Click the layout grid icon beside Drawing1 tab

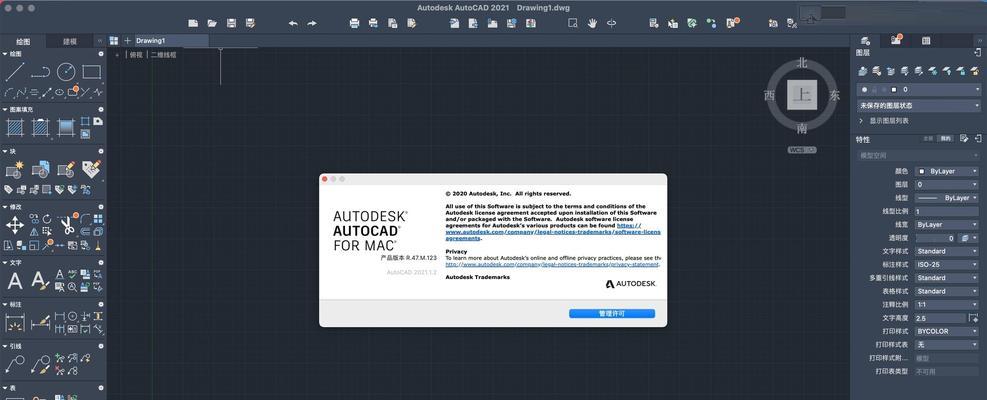click(x=114, y=40)
